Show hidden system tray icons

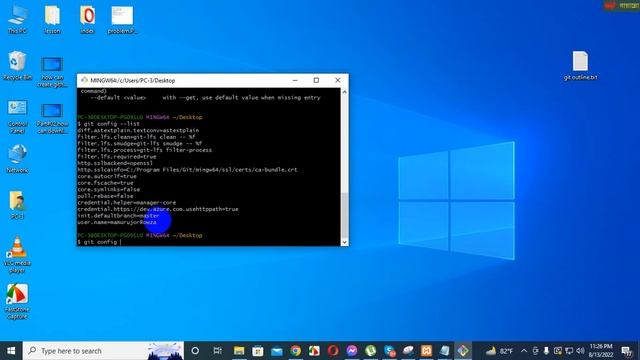(524, 351)
